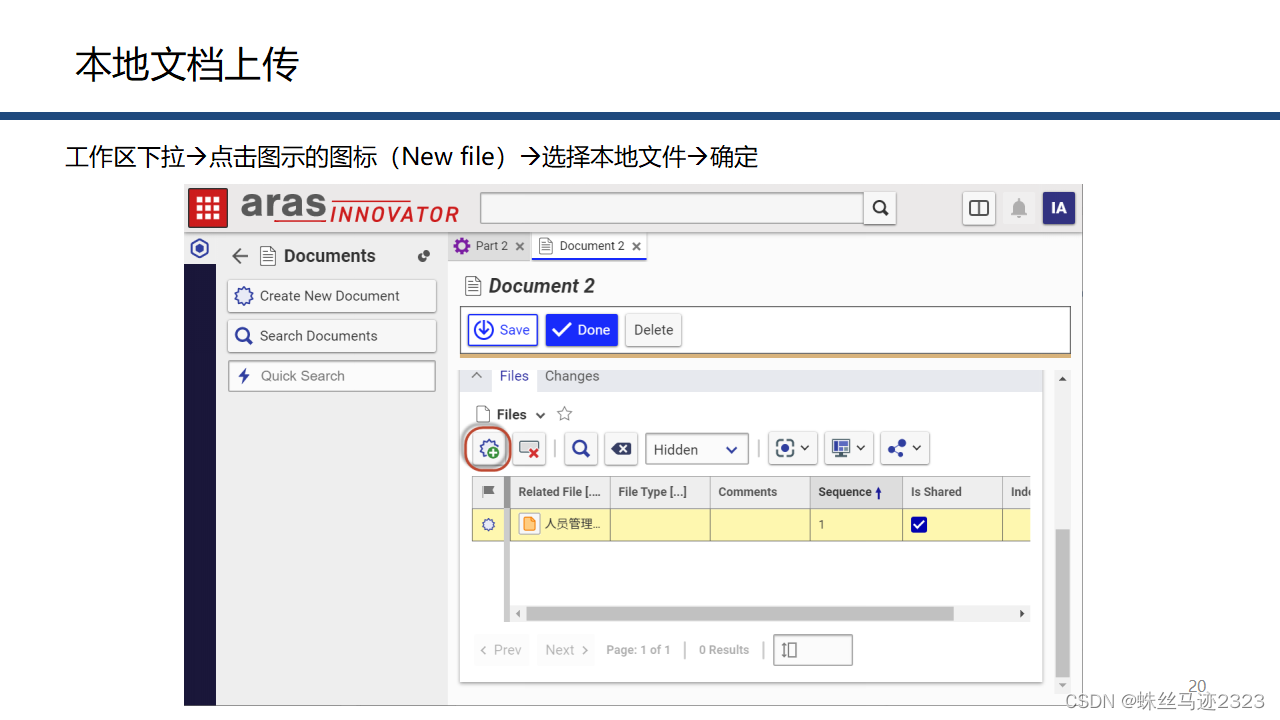
Task: Click inside the top search input field
Action: [x=671, y=208]
